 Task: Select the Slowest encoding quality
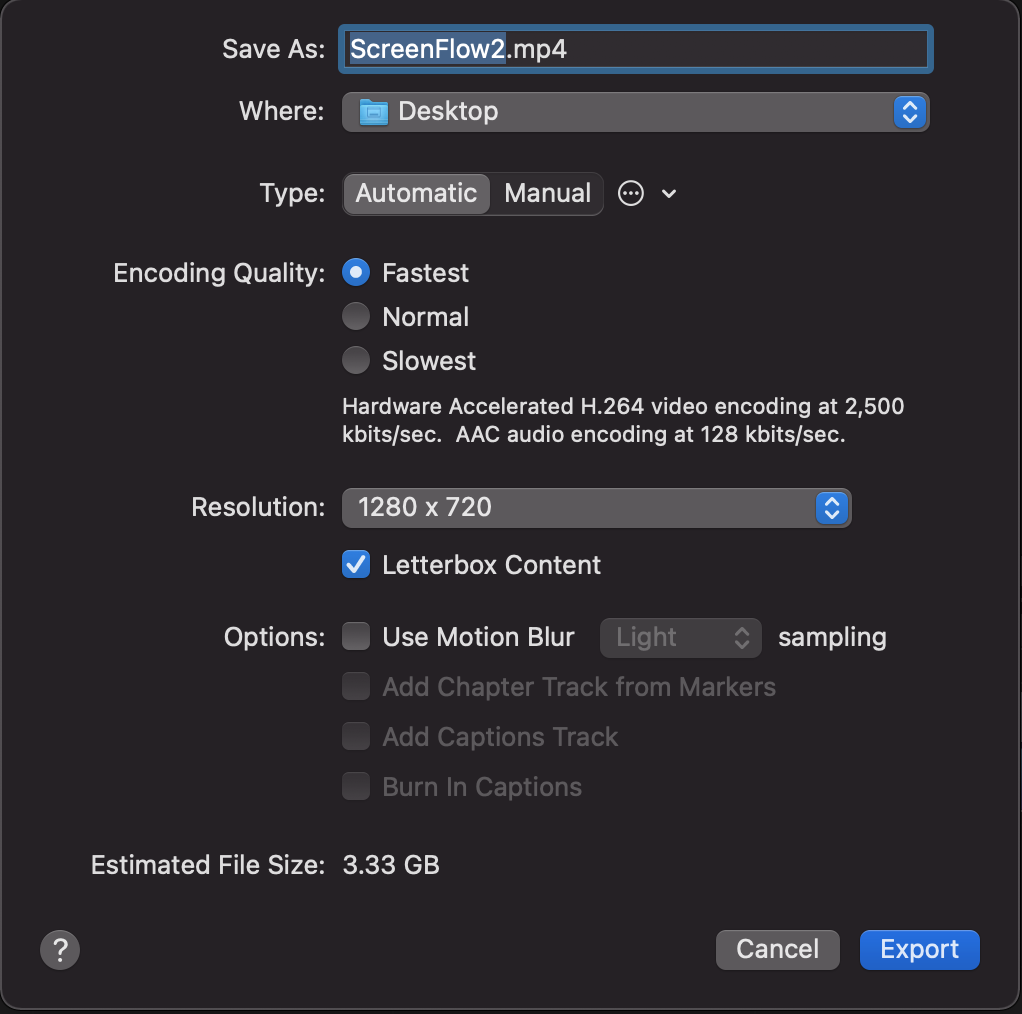tap(356, 360)
